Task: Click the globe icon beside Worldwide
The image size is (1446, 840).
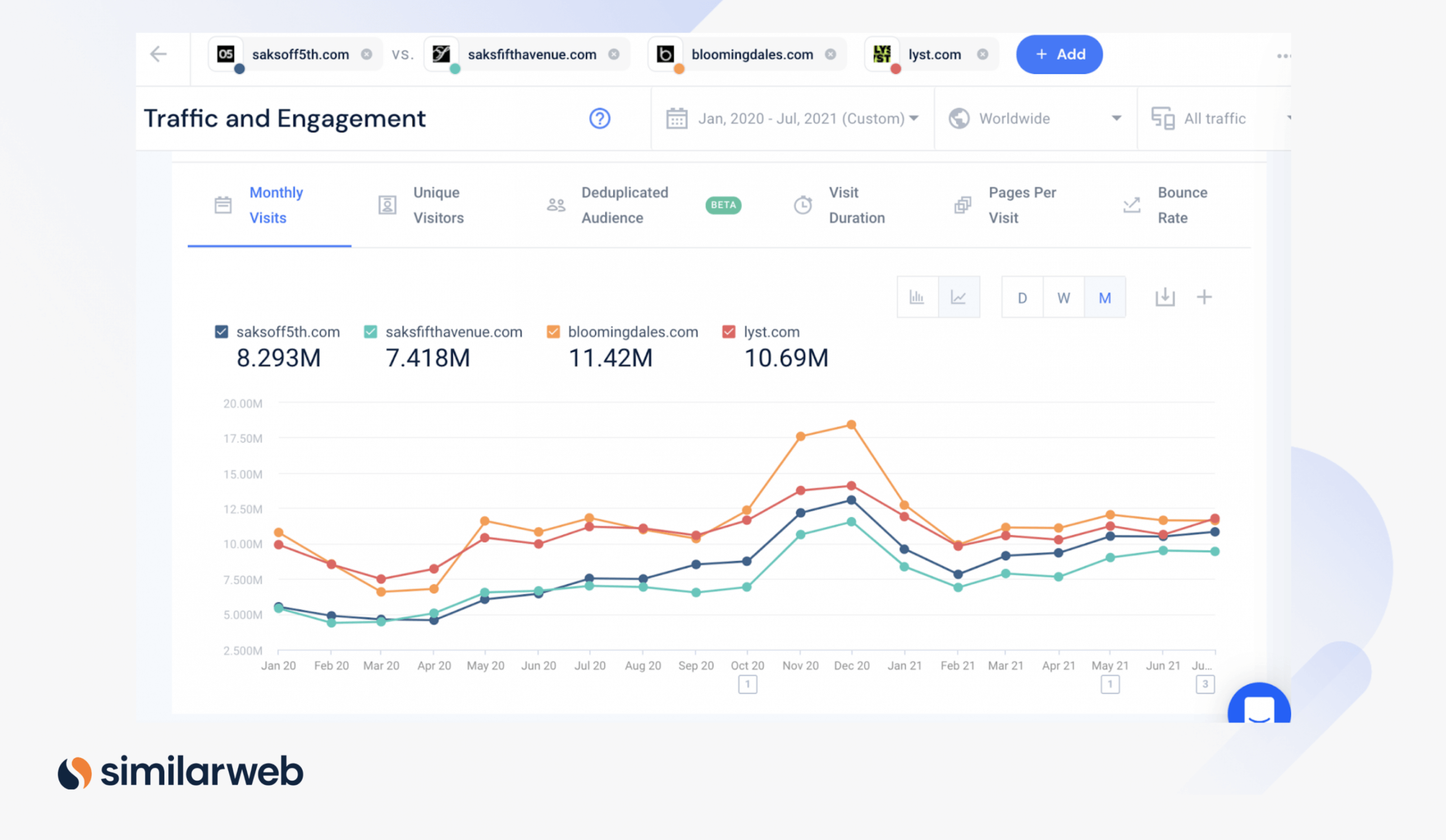Action: tap(959, 119)
